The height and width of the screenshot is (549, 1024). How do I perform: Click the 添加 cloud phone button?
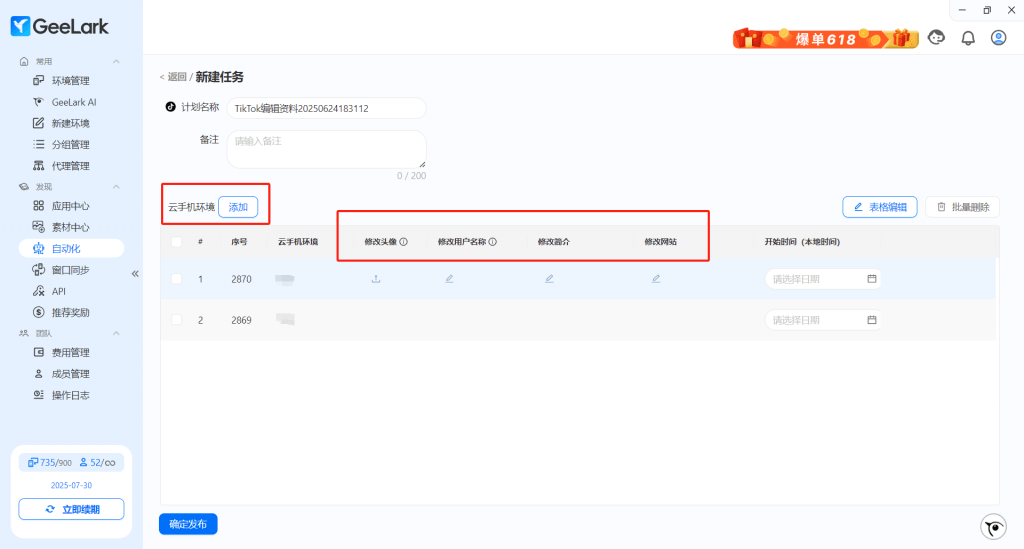tap(238, 207)
